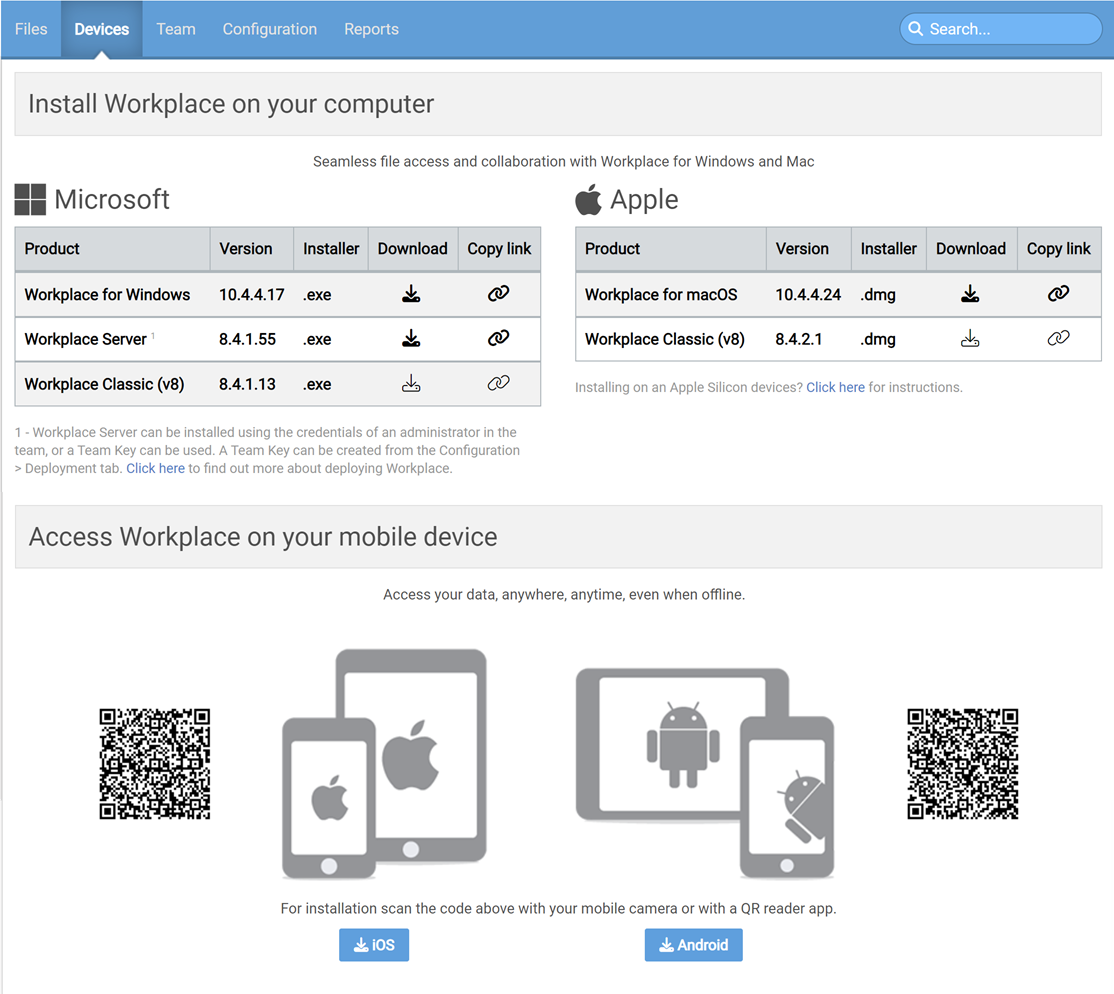Click the Android download button
Screen dimensions: 1114x994
(x=693, y=945)
